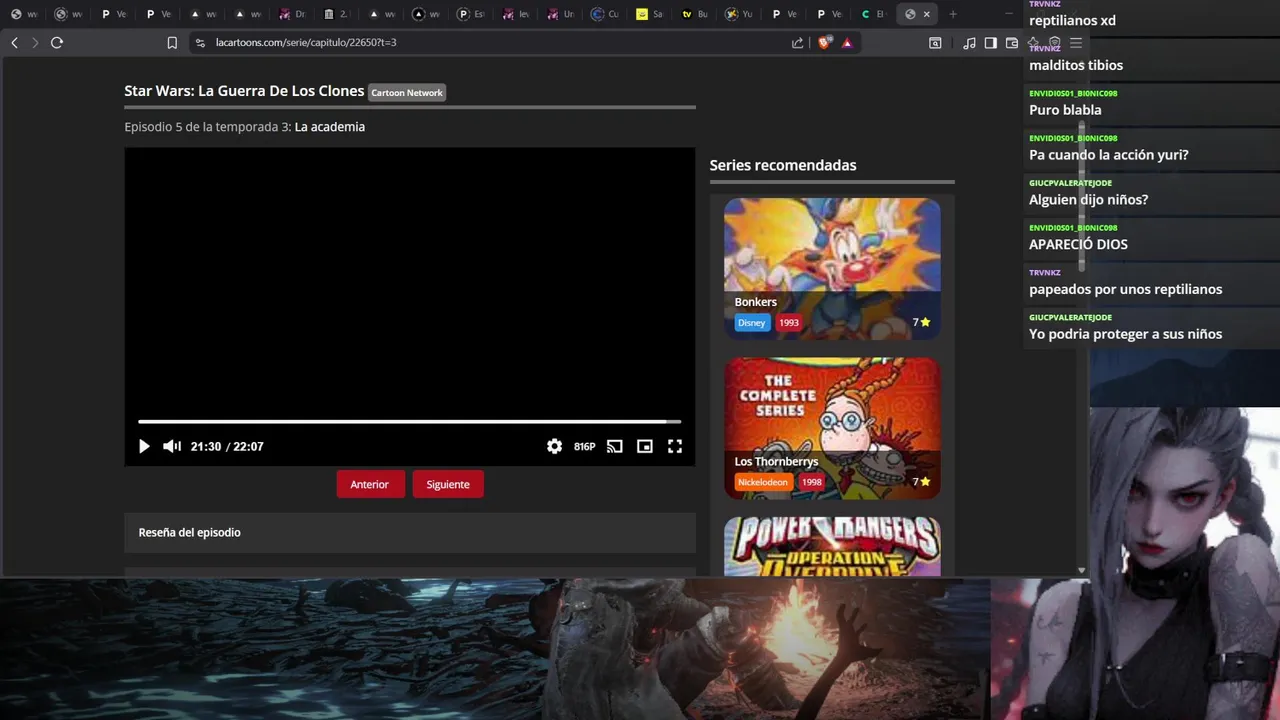Image resolution: width=1280 pixels, height=720 pixels.
Task: Expand Reseña del episodio section
Action: (410, 533)
